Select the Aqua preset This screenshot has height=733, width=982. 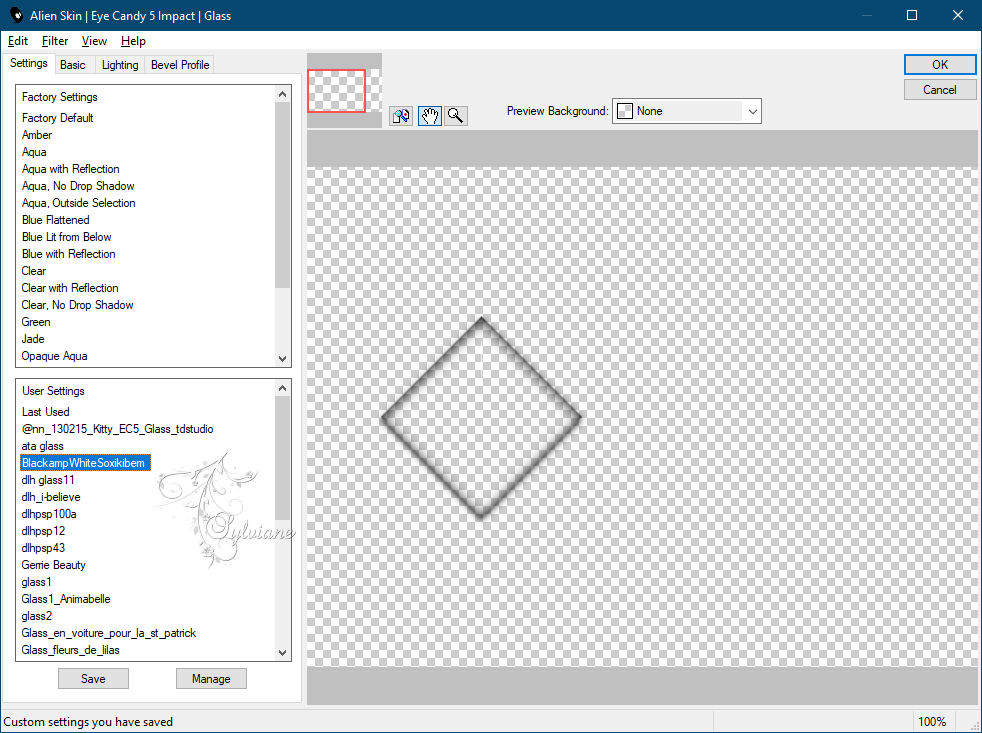pos(34,152)
